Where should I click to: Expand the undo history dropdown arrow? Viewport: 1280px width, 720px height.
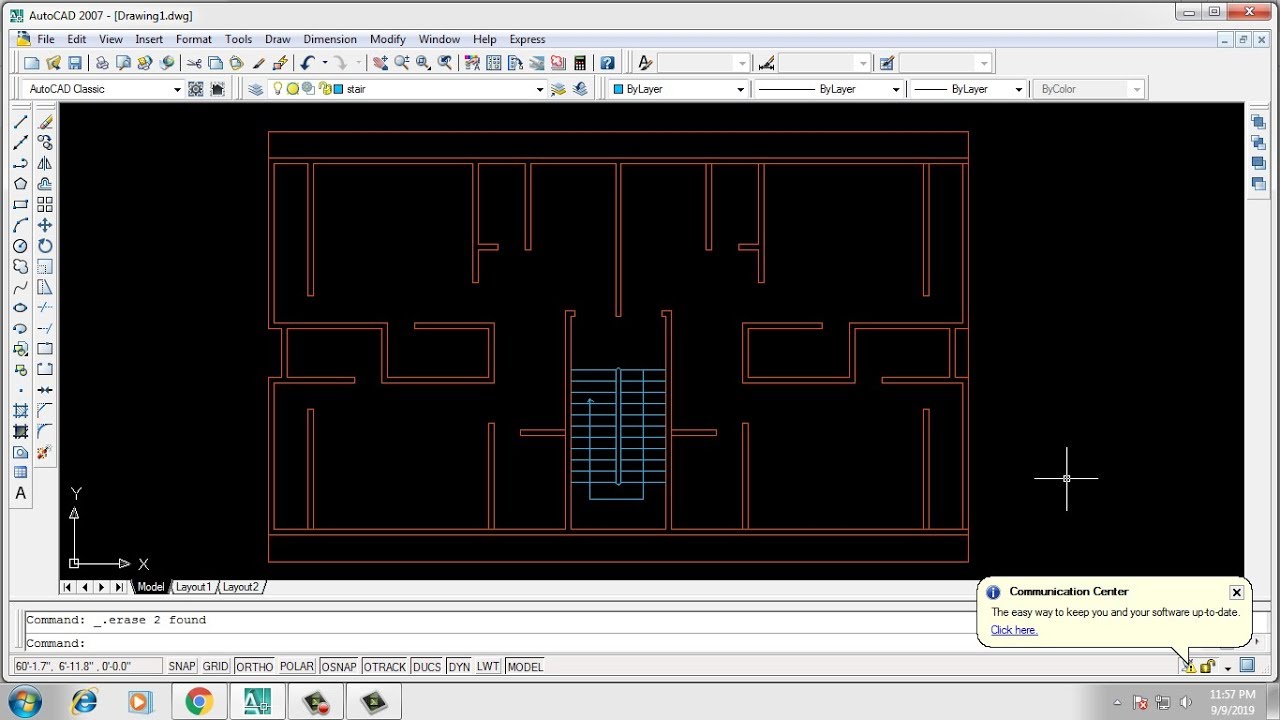pyautogui.click(x=325, y=63)
